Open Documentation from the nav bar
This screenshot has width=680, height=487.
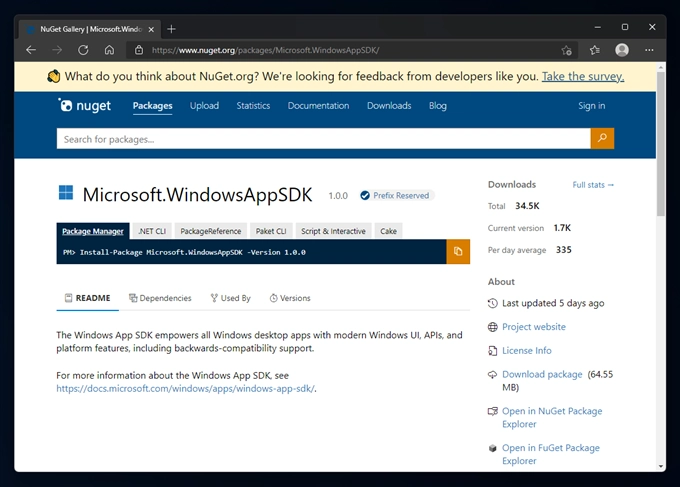(318, 106)
